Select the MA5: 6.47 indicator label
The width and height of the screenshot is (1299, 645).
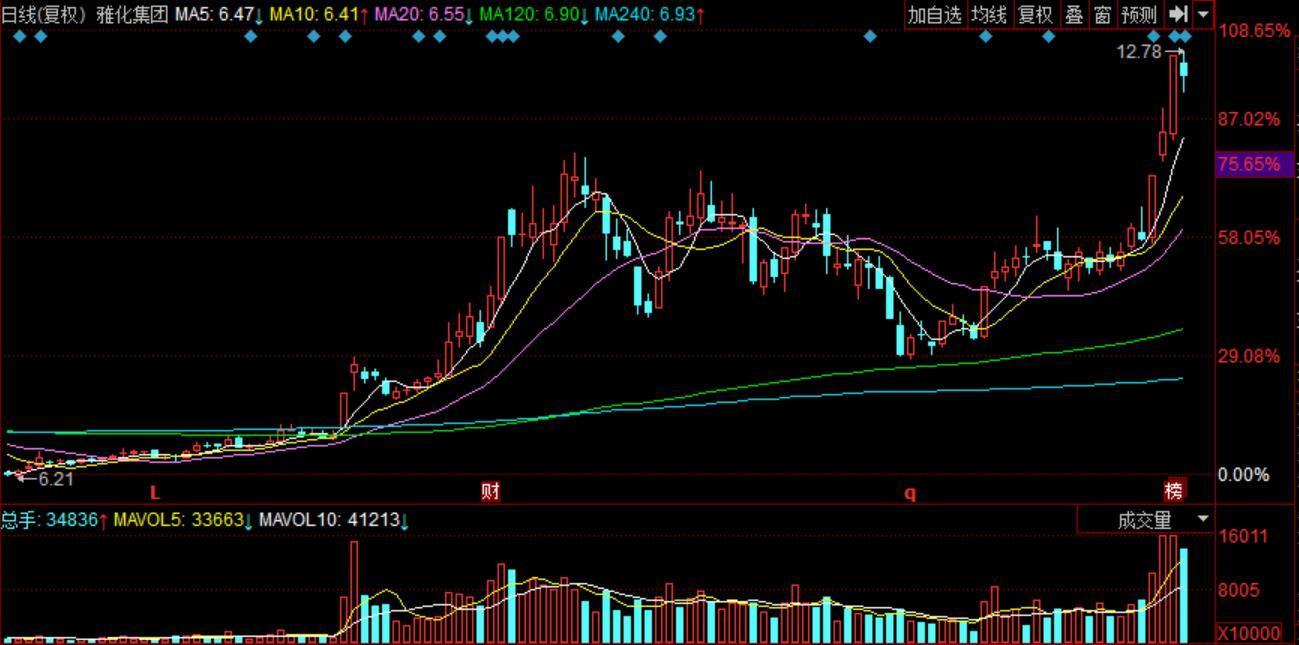point(219,14)
